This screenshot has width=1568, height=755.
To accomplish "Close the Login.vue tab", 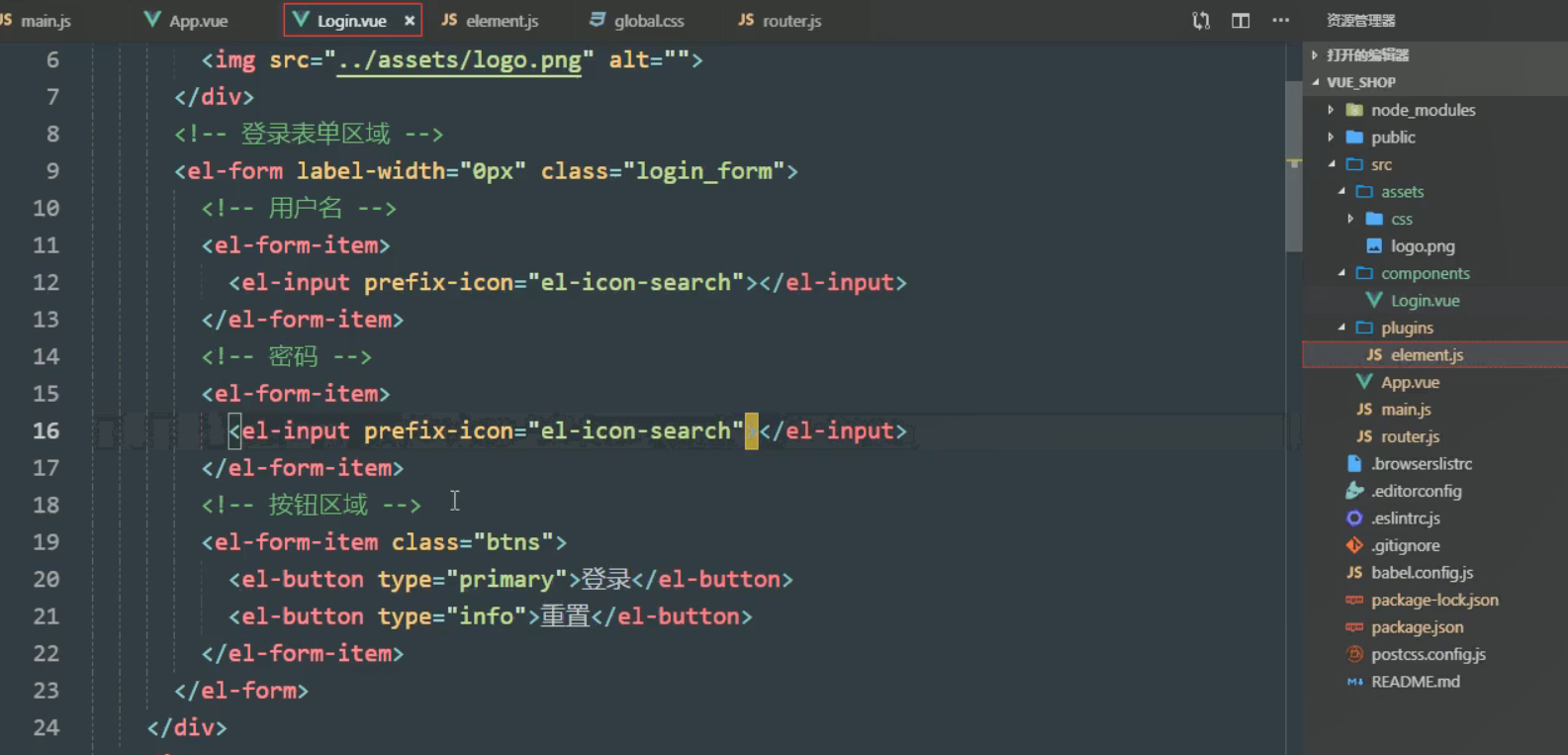I will pos(410,21).
